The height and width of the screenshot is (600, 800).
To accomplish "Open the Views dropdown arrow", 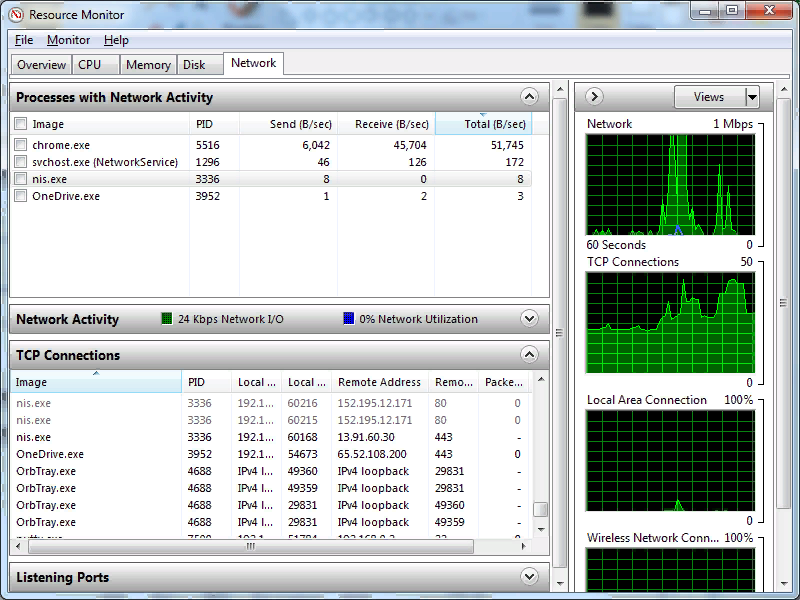I will (x=752, y=97).
